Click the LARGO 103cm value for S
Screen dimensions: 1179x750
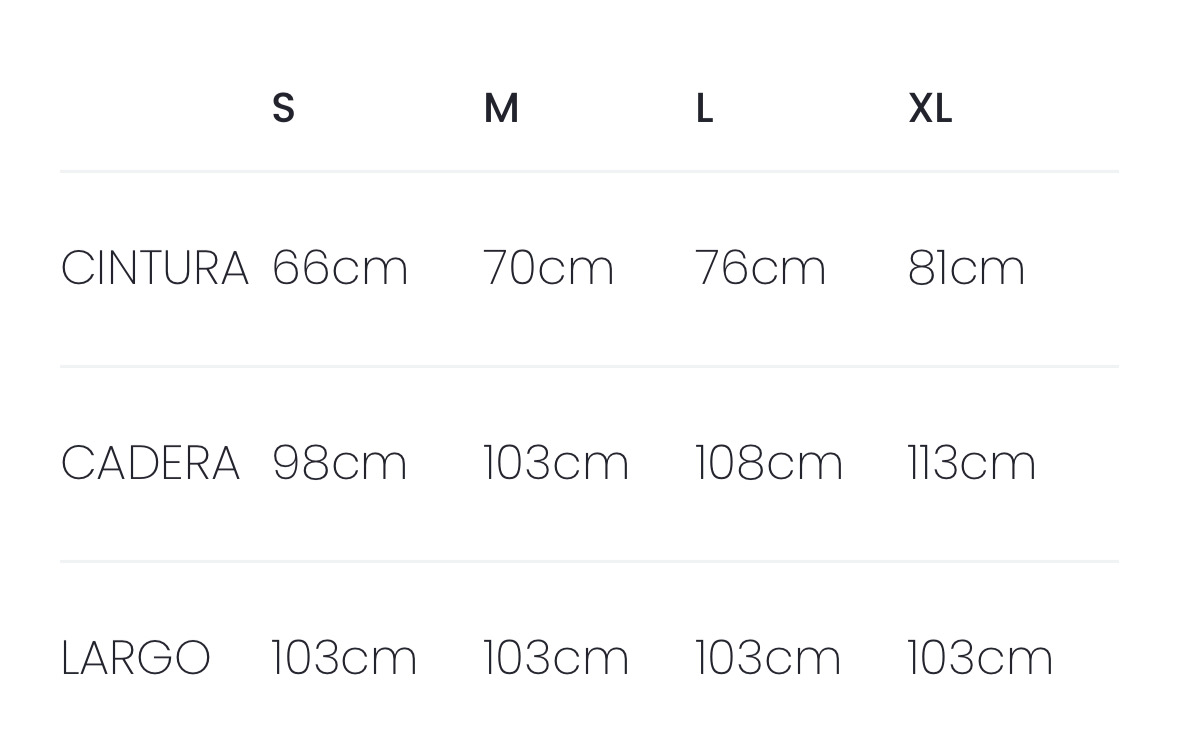(344, 658)
